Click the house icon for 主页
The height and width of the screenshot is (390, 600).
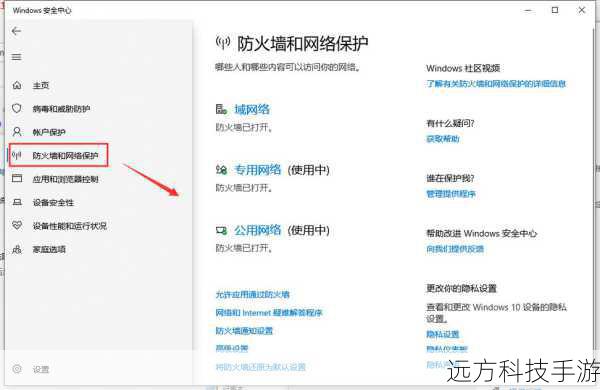17,85
